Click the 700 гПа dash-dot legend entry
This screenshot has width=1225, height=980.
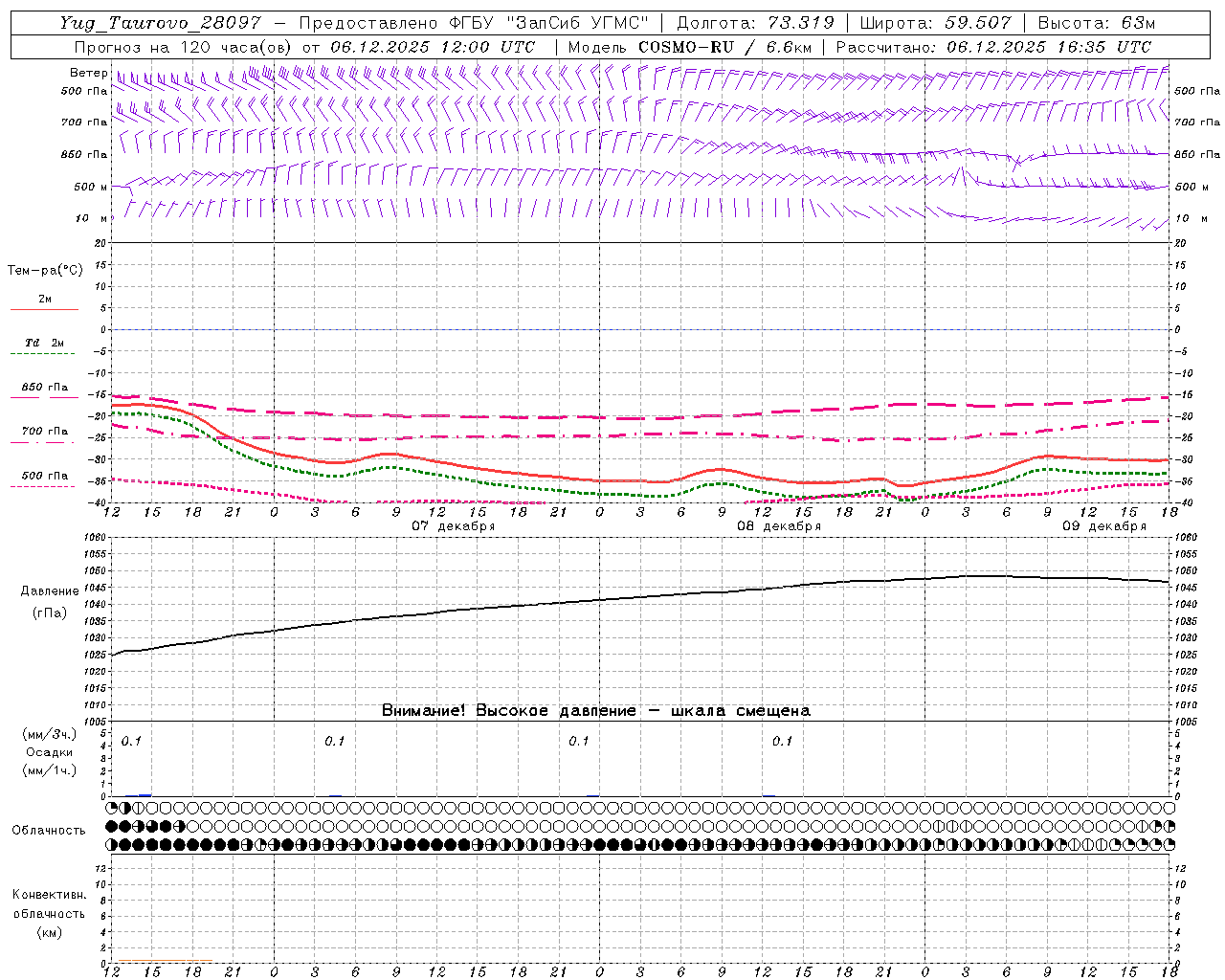point(44,436)
